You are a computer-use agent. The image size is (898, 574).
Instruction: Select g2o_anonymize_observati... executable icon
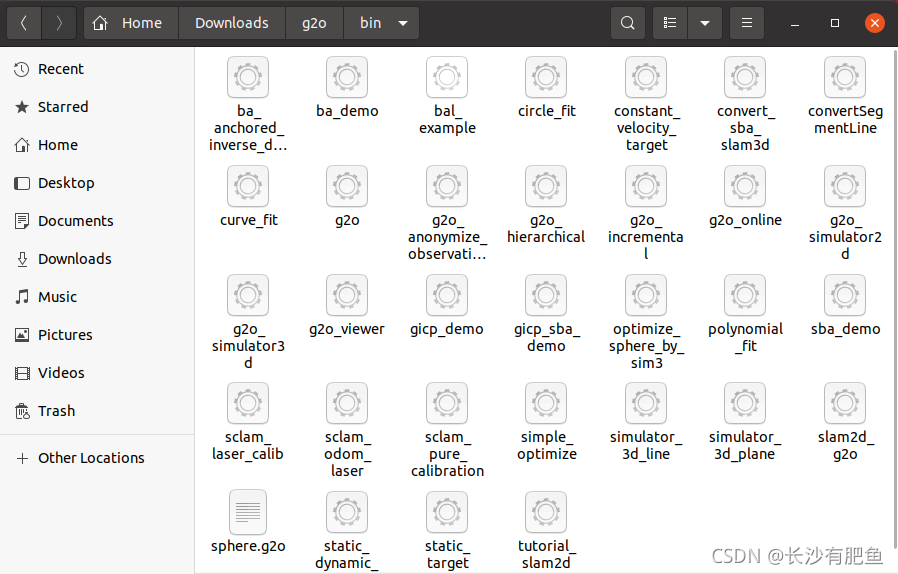(447, 186)
